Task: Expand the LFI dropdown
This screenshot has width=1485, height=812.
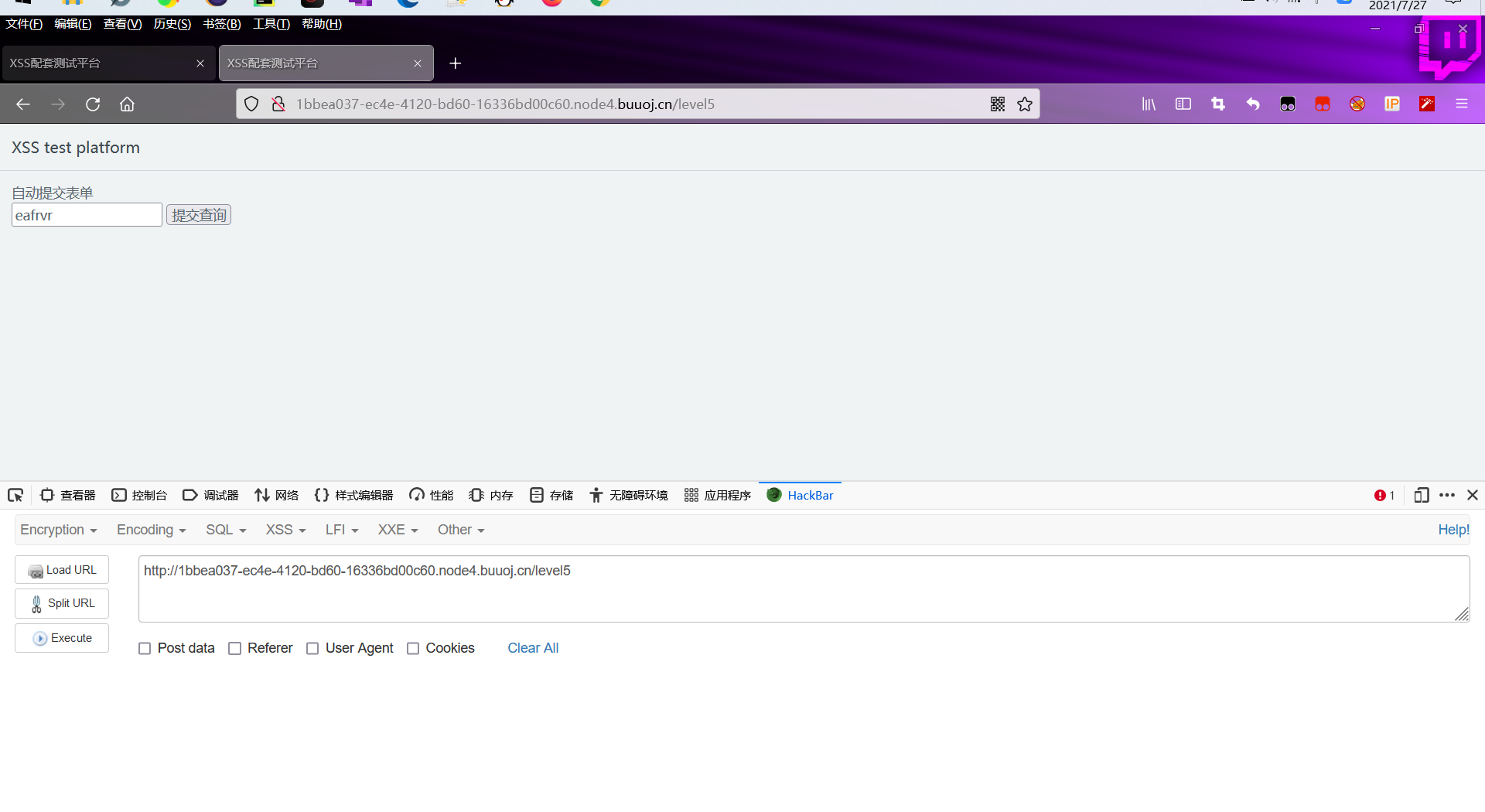Action: pyautogui.click(x=342, y=530)
